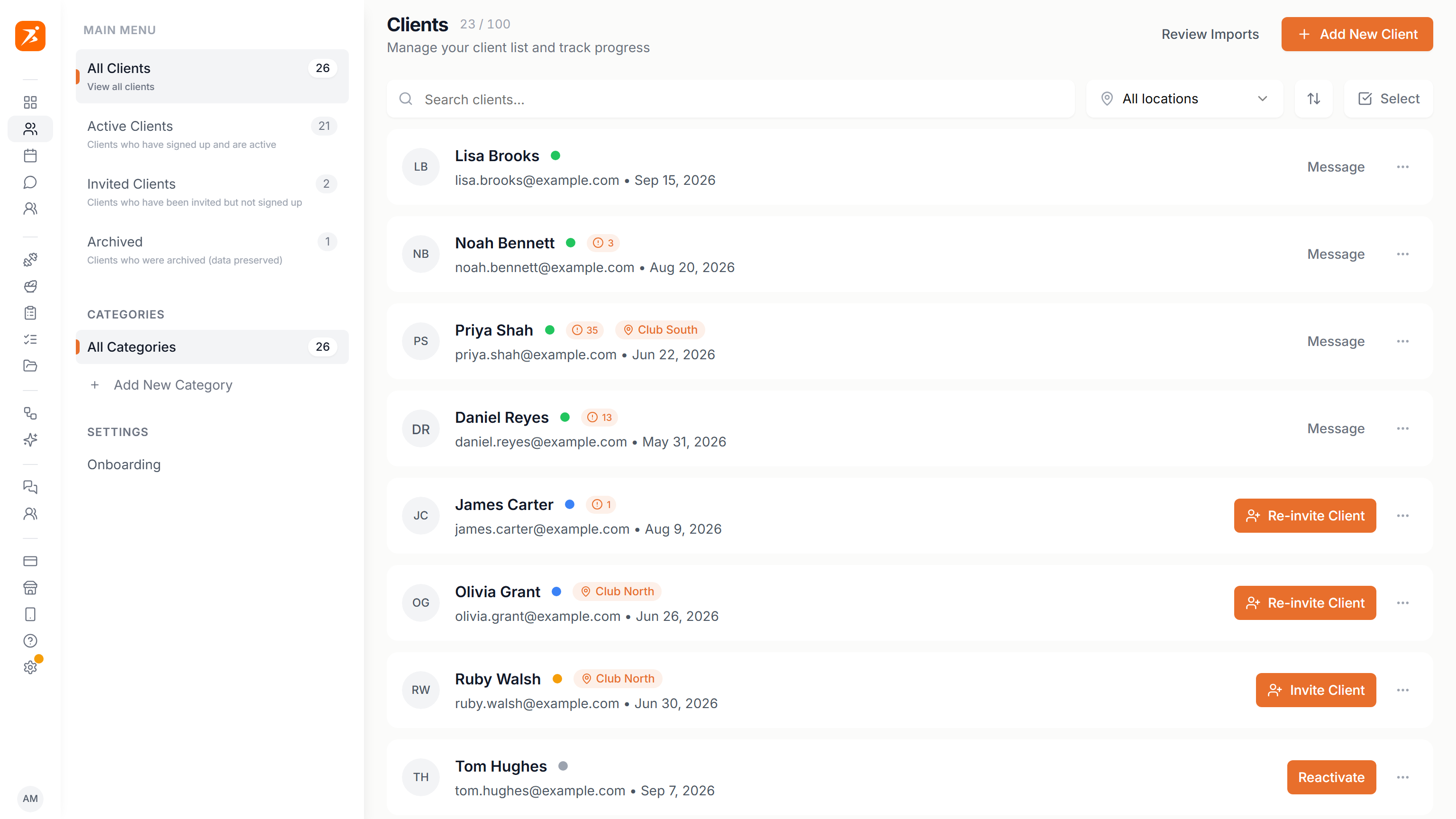Image resolution: width=1456 pixels, height=819 pixels.
Task: Open the dumbbell workouts icon in sidebar
Action: click(x=30, y=259)
